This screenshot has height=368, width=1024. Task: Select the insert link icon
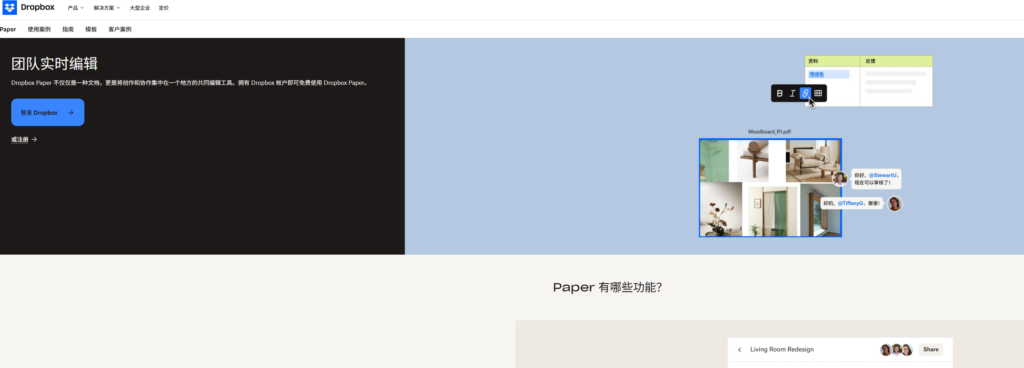(805, 93)
